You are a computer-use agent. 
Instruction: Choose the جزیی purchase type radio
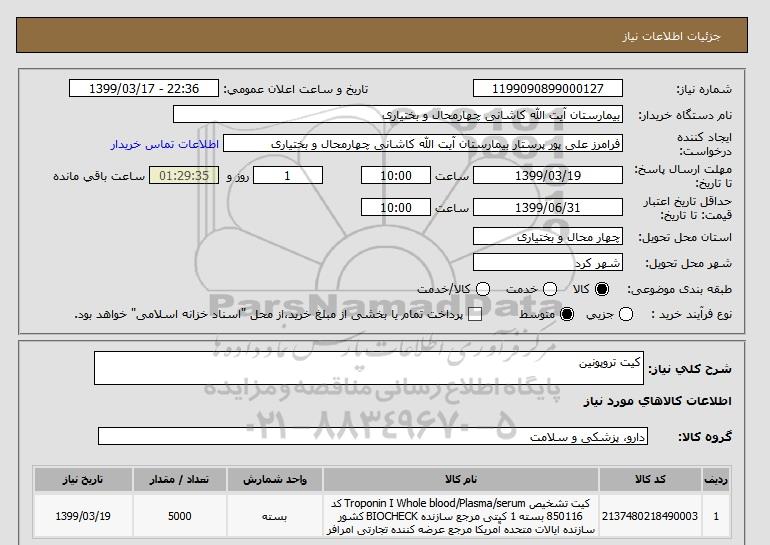626,314
